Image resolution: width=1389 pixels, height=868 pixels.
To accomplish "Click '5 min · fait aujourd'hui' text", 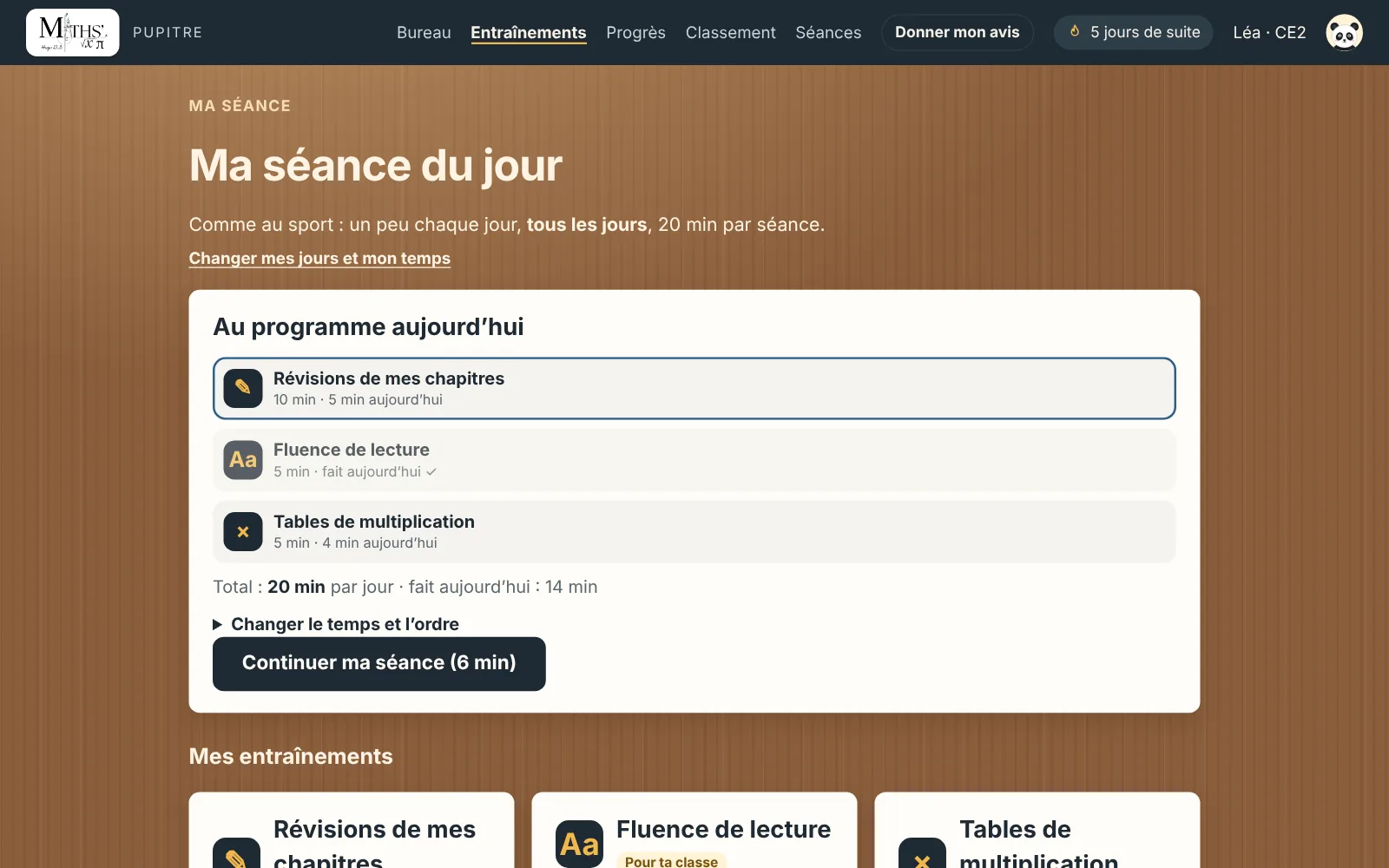I will pyautogui.click(x=354, y=471).
